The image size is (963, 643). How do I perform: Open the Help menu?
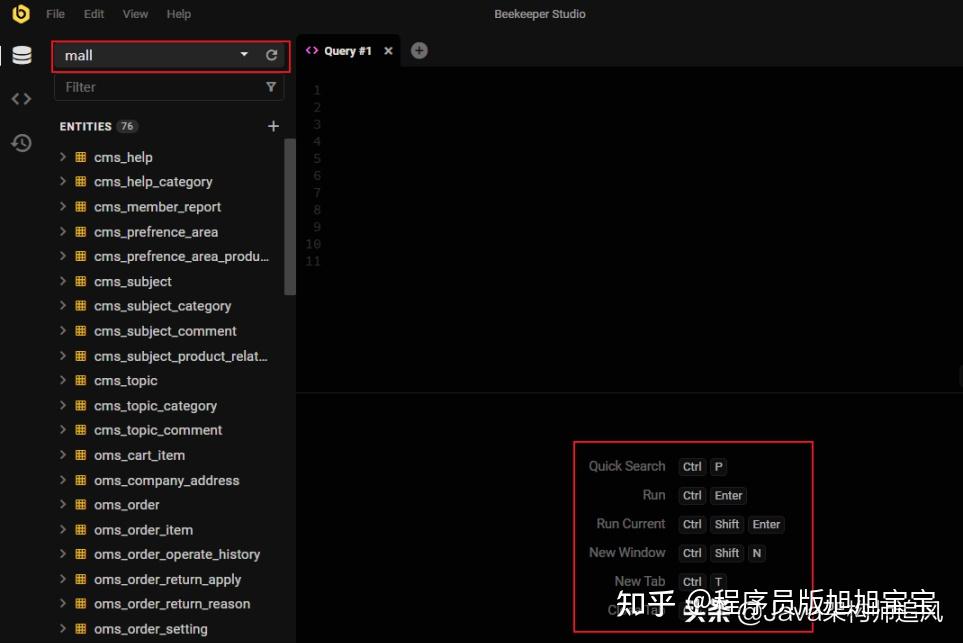[x=179, y=14]
